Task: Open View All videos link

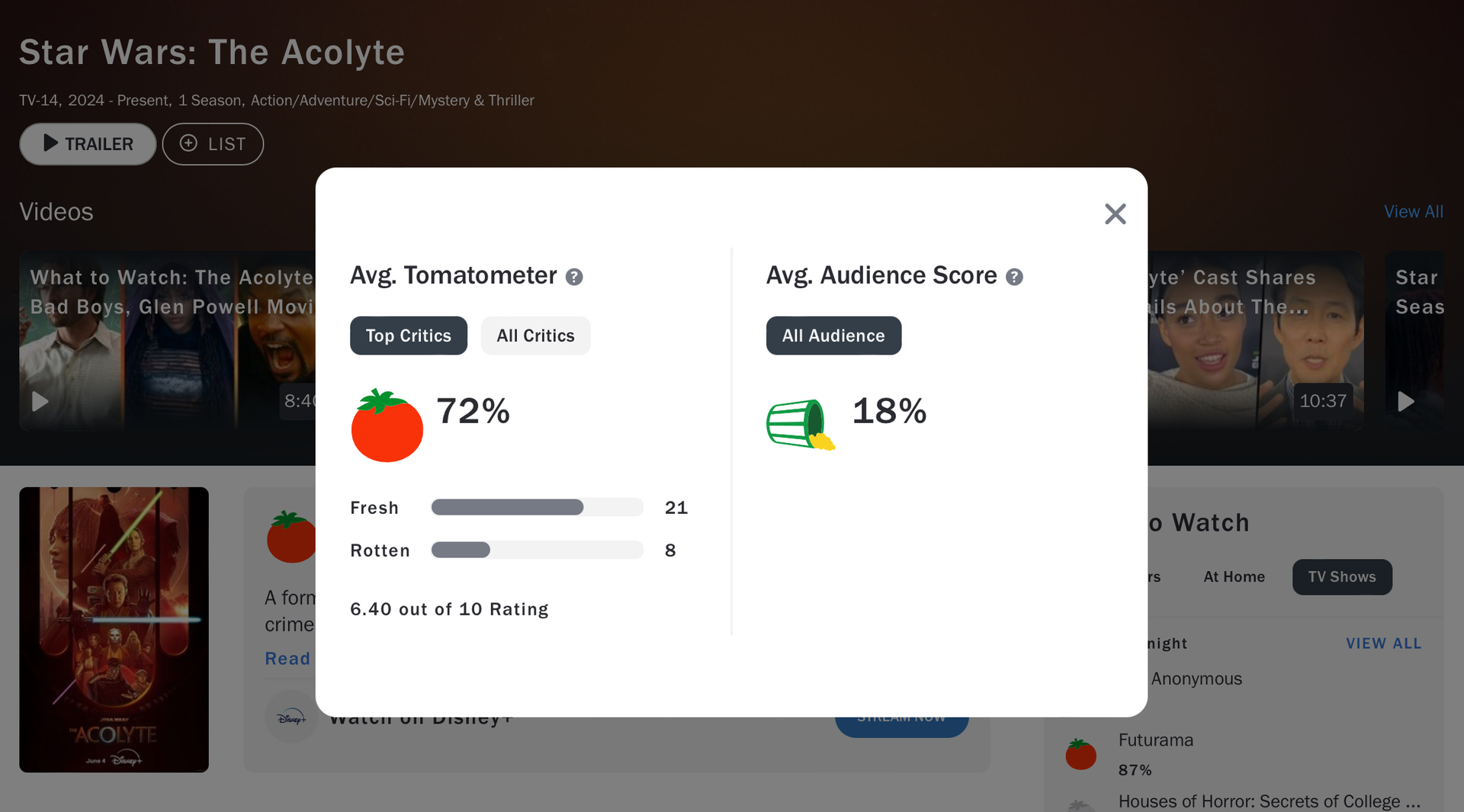Action: (1414, 212)
